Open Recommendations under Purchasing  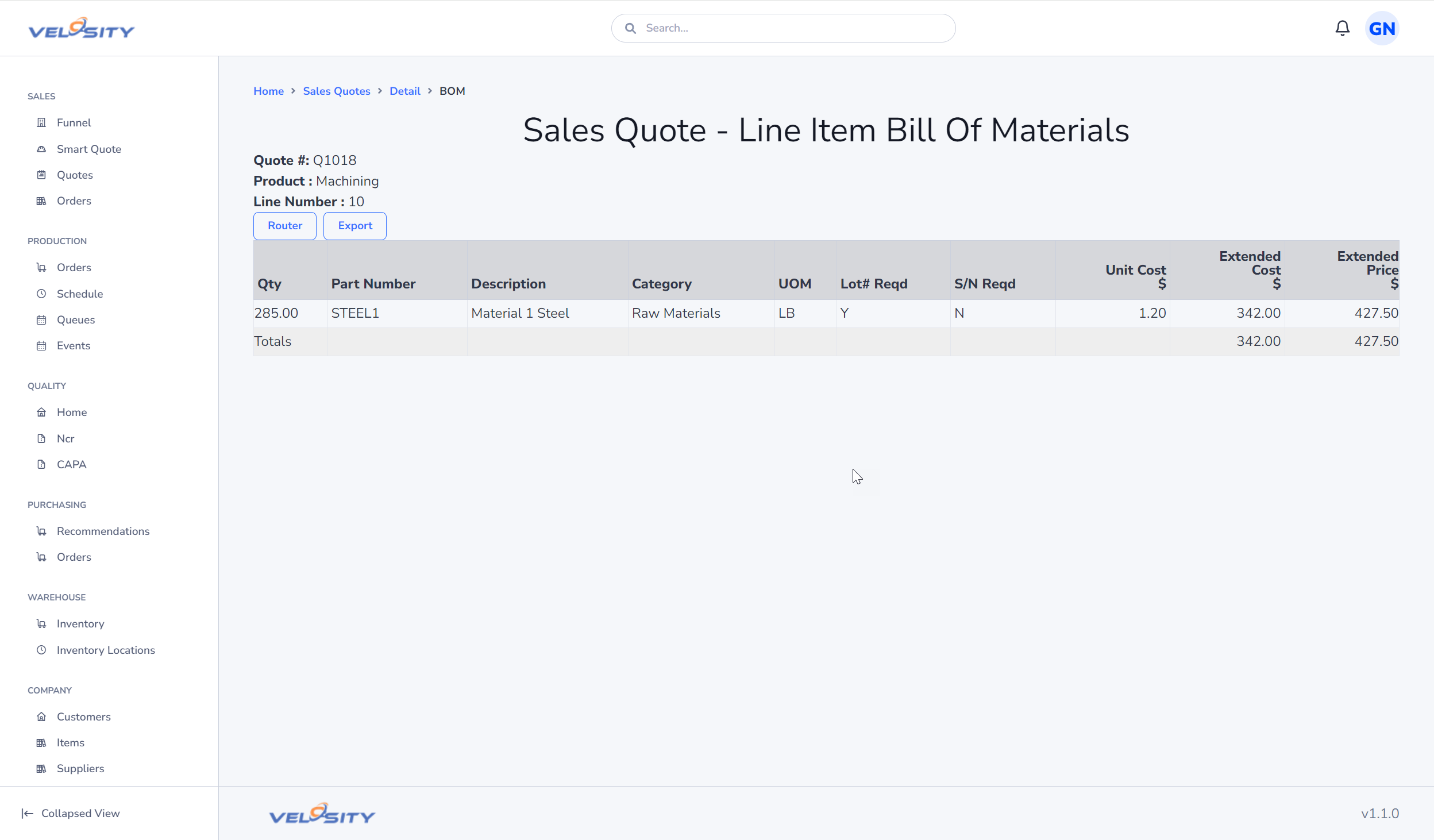103,531
